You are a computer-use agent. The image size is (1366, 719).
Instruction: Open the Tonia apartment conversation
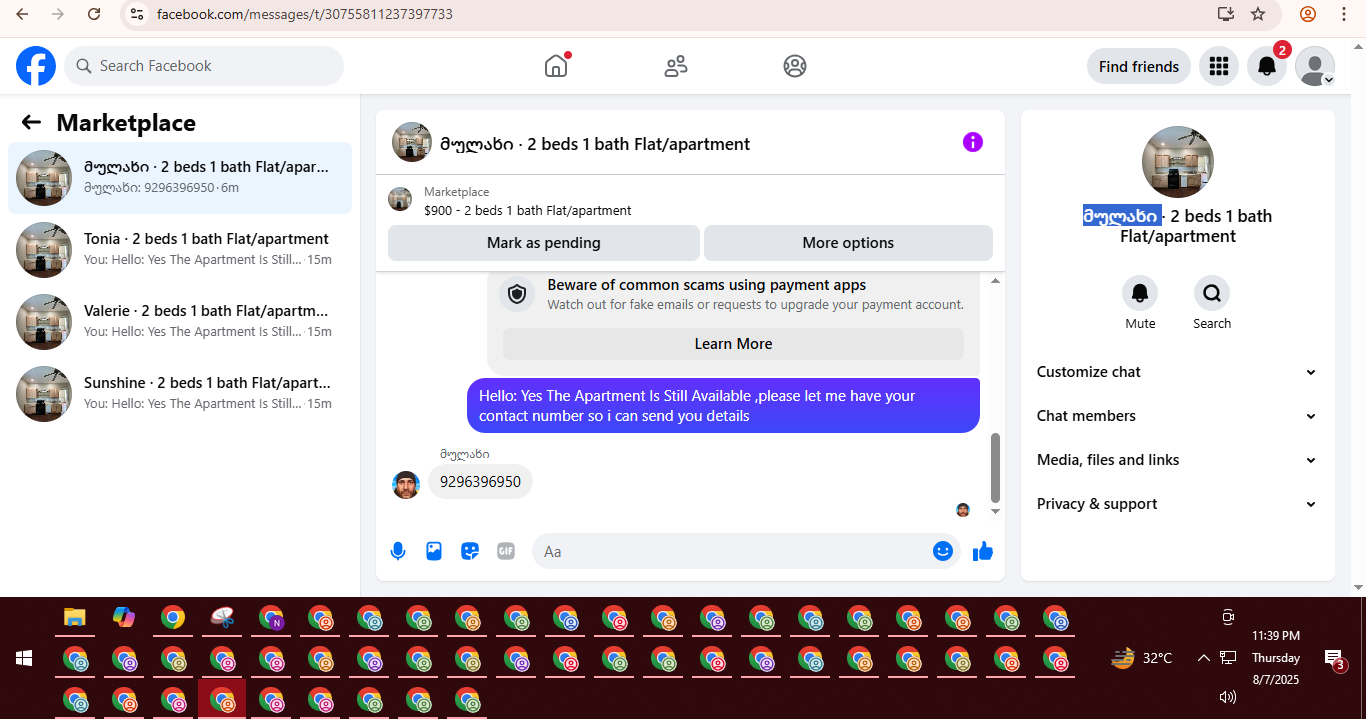180,250
